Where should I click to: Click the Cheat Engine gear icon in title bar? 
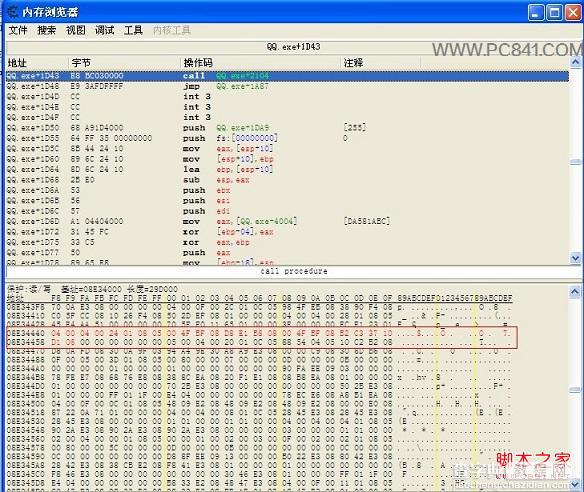tap(13, 12)
